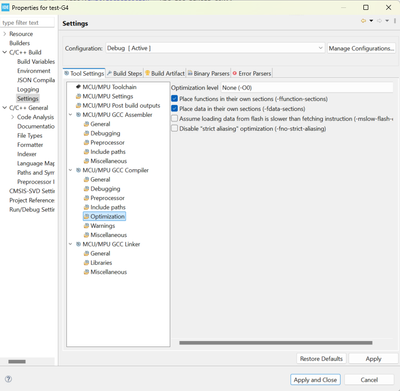This screenshot has height=391, width=400.
Task: Click the options pane horizontal scrollbar
Action: 276,343
